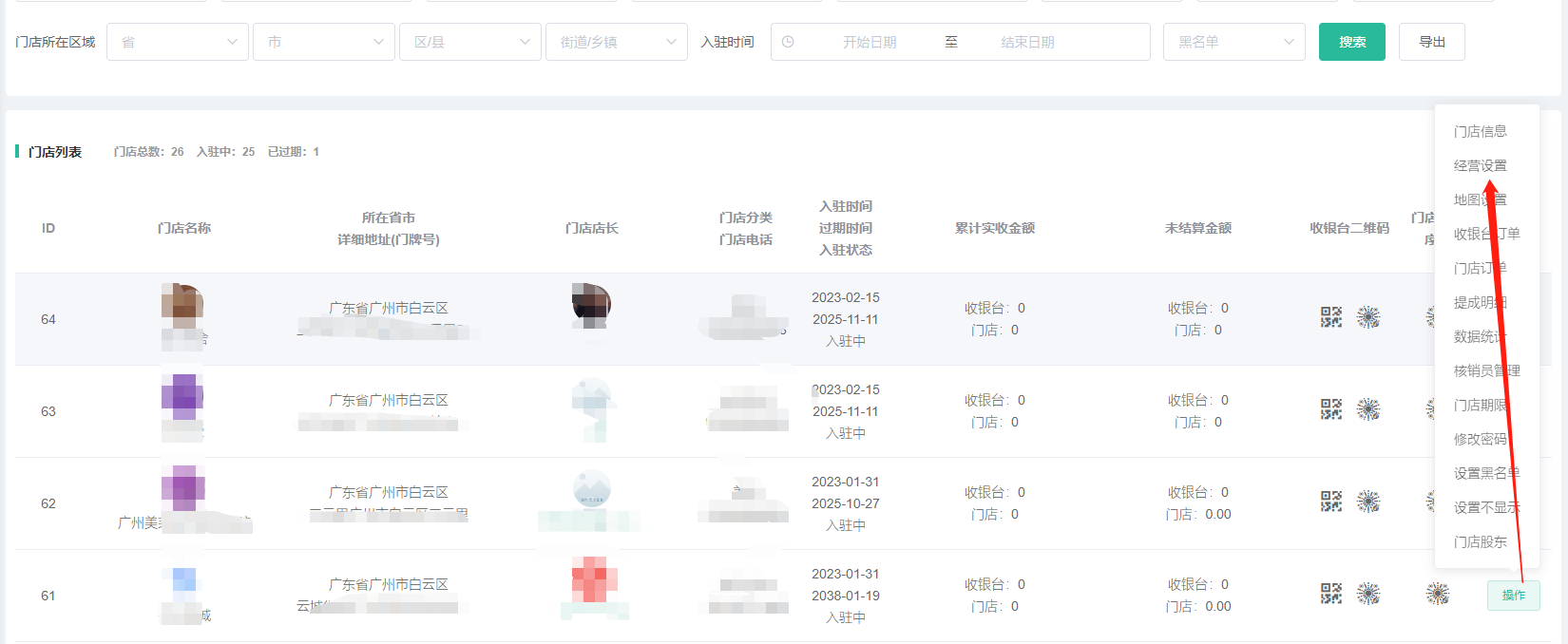1568x644 pixels.
Task: Open the 市 city dropdown
Action: click(324, 42)
